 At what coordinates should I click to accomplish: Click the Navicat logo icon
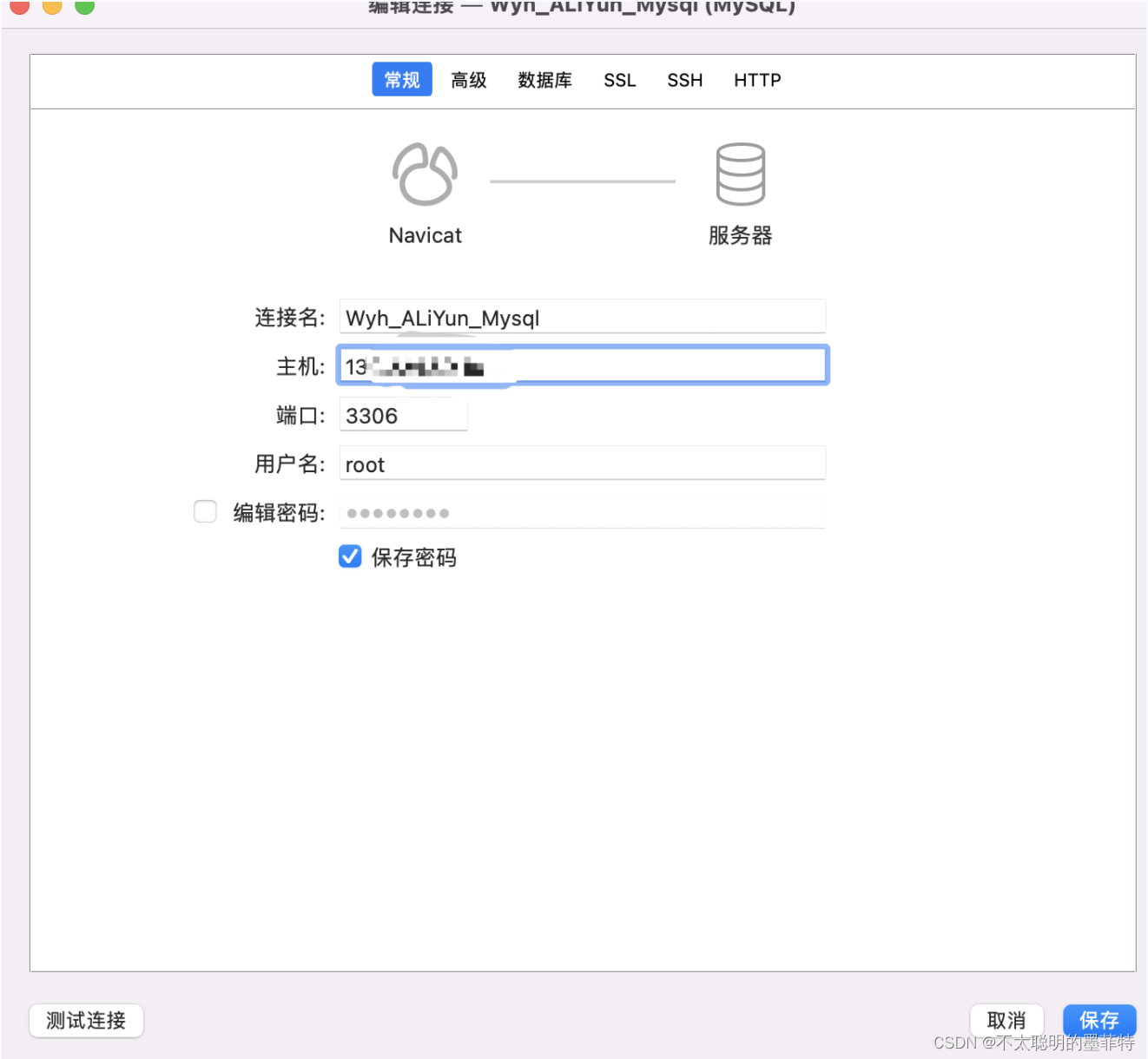coord(426,174)
